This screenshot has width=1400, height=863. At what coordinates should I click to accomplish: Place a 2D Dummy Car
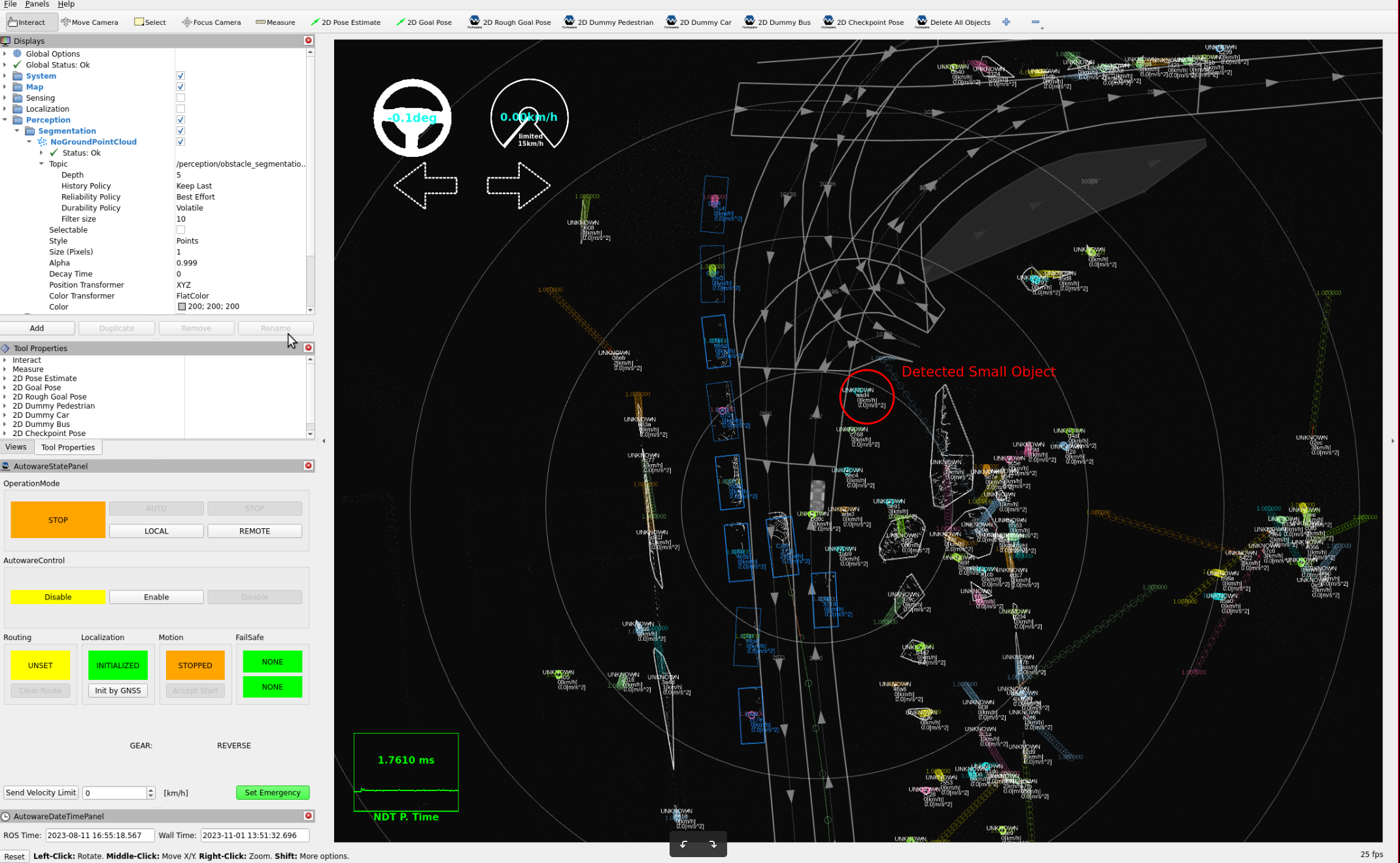coord(698,22)
